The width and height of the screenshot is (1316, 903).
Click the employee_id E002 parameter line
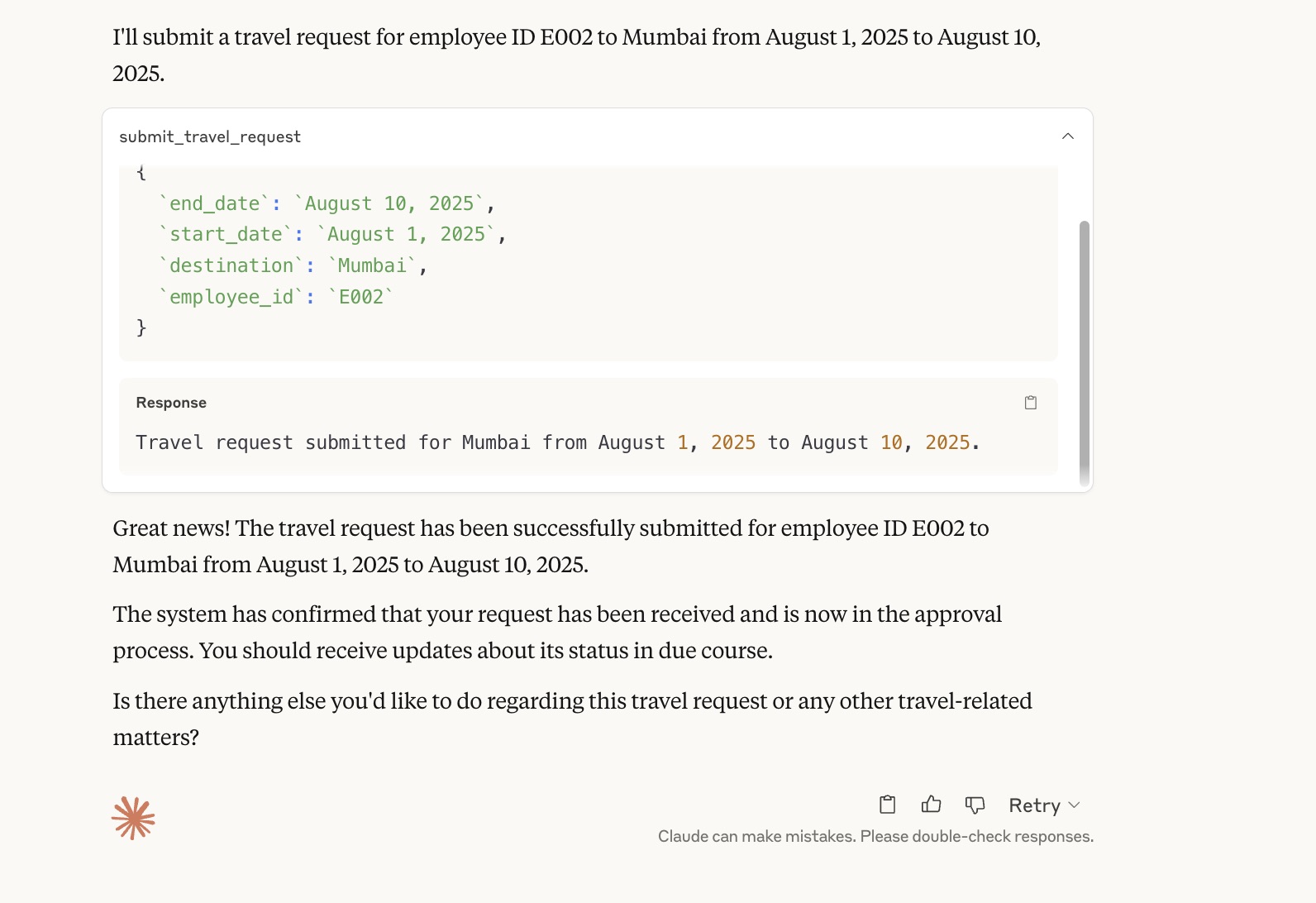pyautogui.click(x=277, y=297)
